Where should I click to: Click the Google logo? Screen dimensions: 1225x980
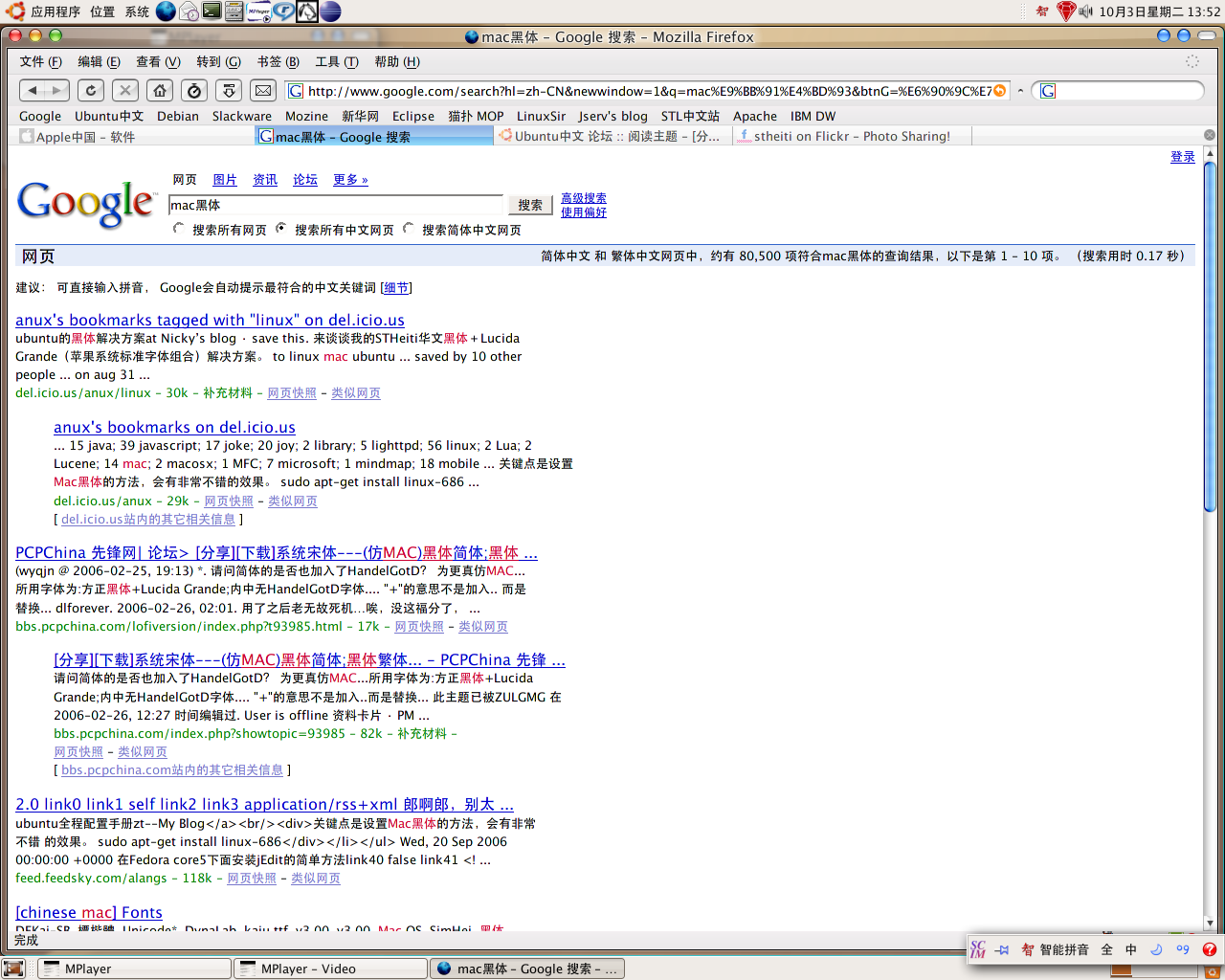tap(86, 204)
